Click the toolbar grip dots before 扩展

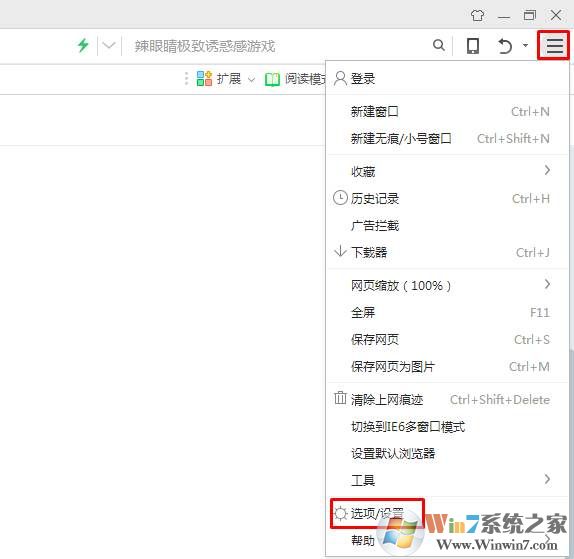[186, 78]
